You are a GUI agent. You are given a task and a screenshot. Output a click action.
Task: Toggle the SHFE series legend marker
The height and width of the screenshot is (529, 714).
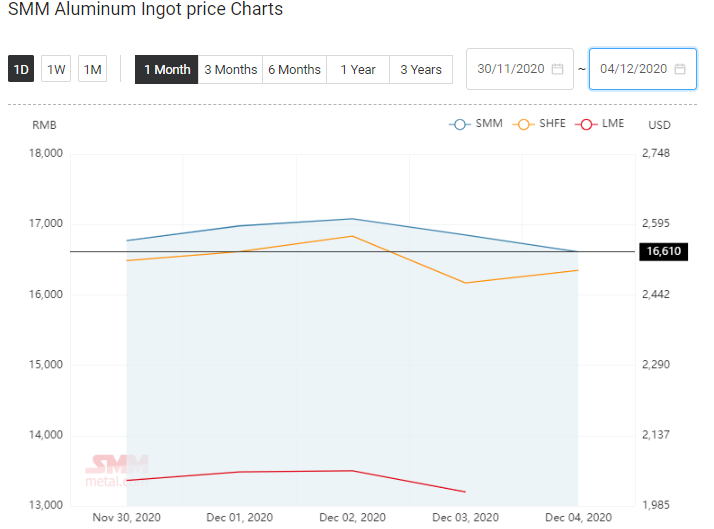(524, 124)
